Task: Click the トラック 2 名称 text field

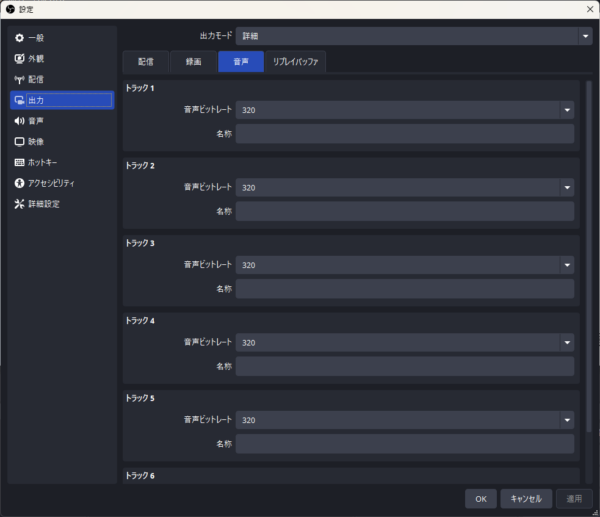Action: (405, 211)
